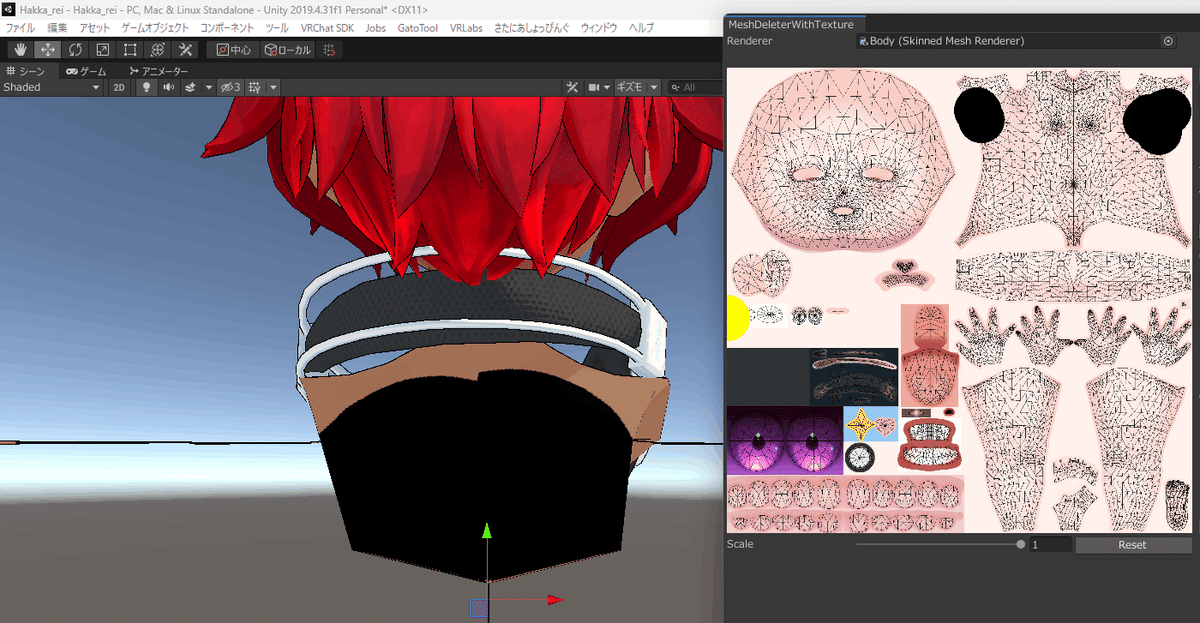Screen dimensions: 1200x623
Task: Open VRChat SDK menu
Action: (328, 28)
